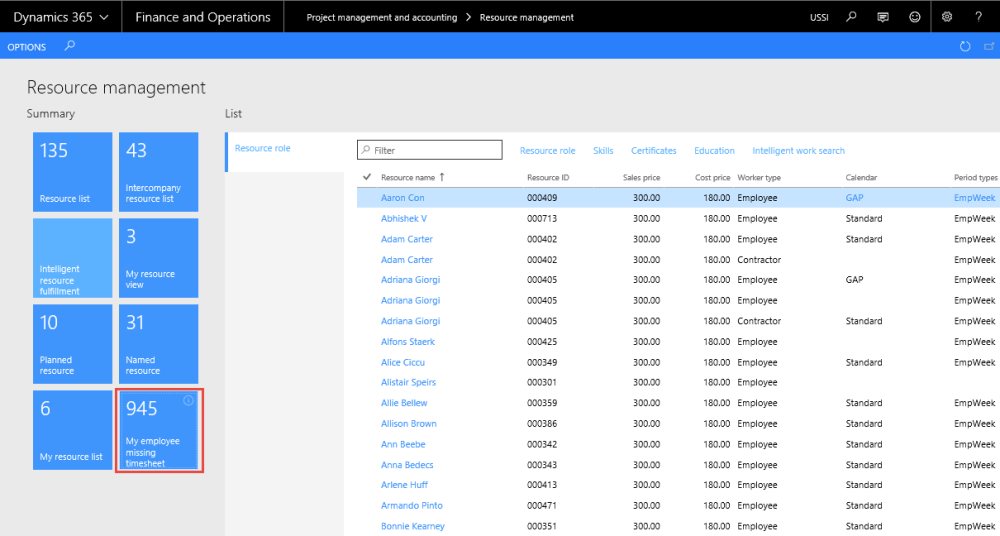Select the Resource role list tab

point(263,148)
